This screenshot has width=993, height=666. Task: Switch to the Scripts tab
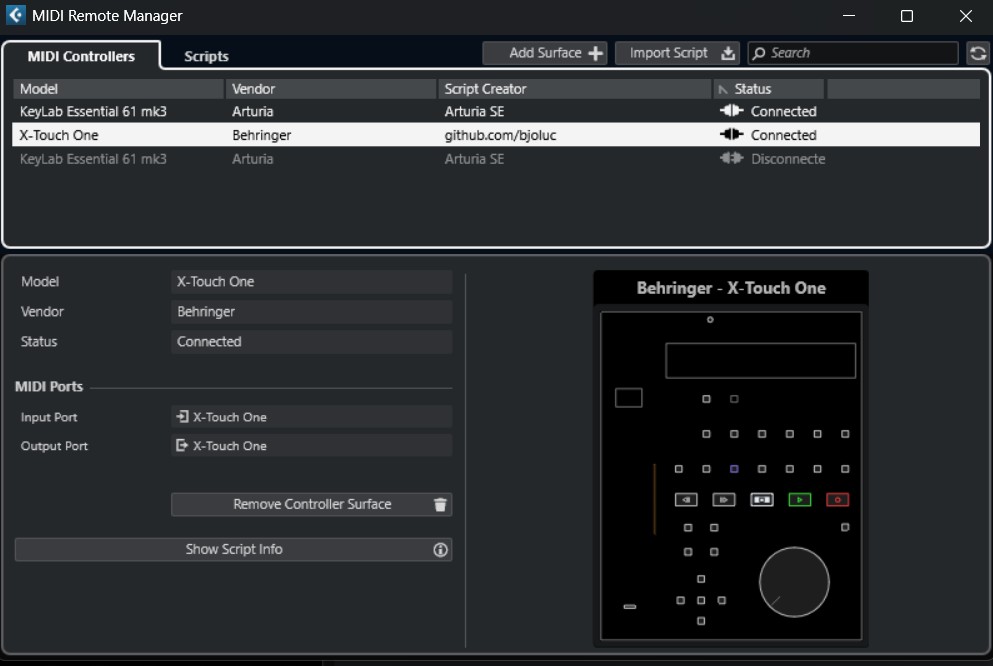click(206, 56)
